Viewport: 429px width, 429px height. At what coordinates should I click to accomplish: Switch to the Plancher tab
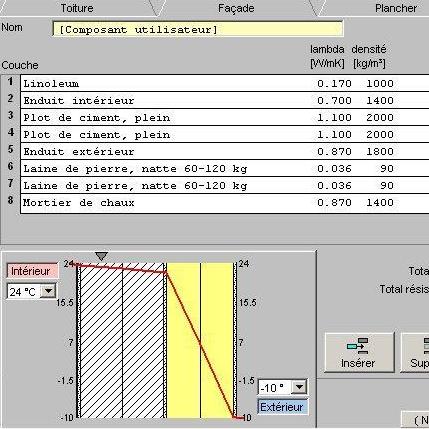[396, 8]
